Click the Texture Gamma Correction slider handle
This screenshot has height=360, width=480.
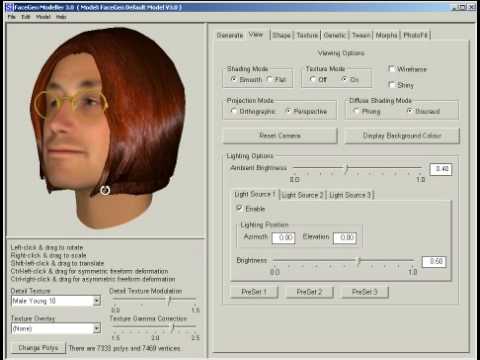tap(173, 327)
